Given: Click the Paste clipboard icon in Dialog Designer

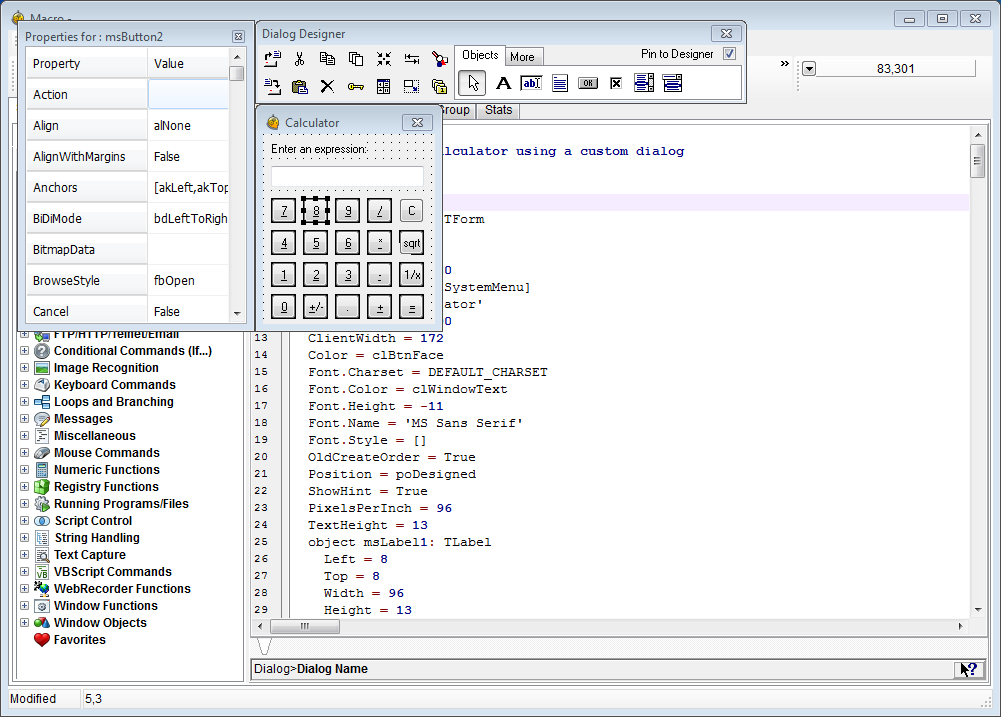Looking at the screenshot, I should click(x=299, y=86).
